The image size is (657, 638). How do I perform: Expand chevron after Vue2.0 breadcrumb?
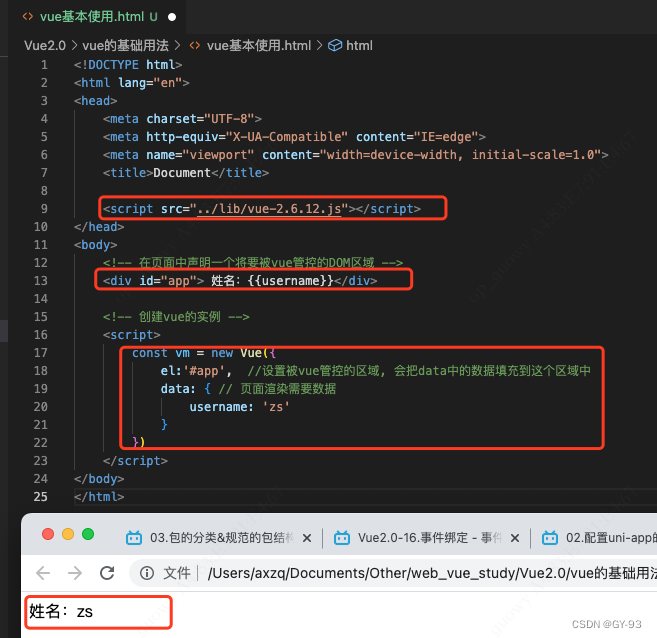pos(74,45)
